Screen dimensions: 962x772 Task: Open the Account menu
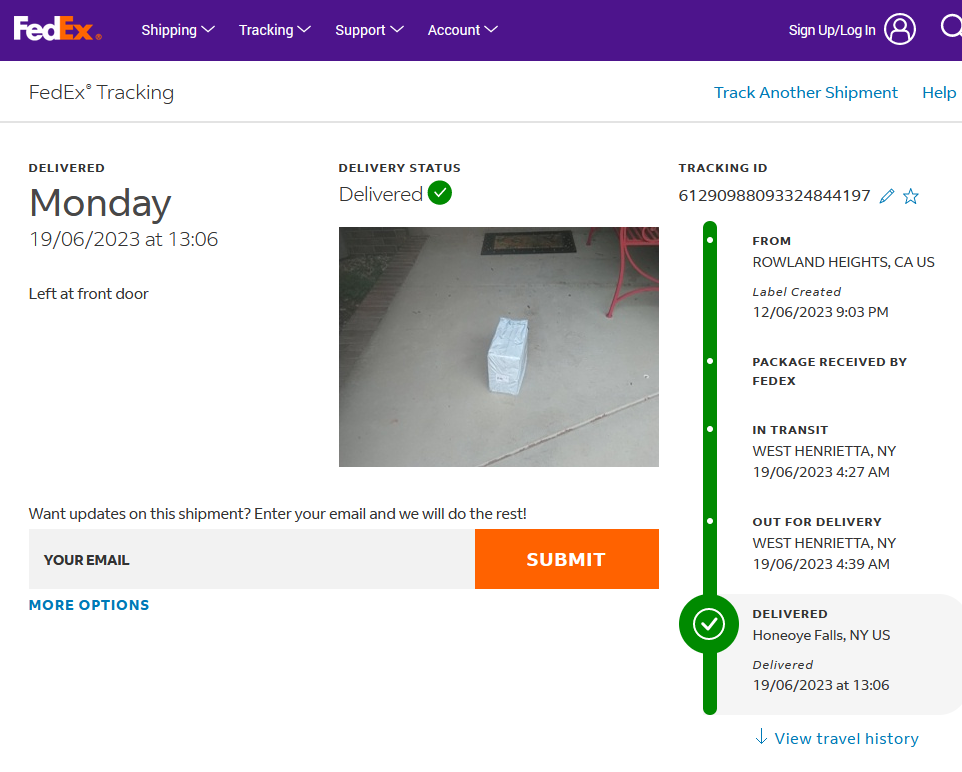point(462,30)
